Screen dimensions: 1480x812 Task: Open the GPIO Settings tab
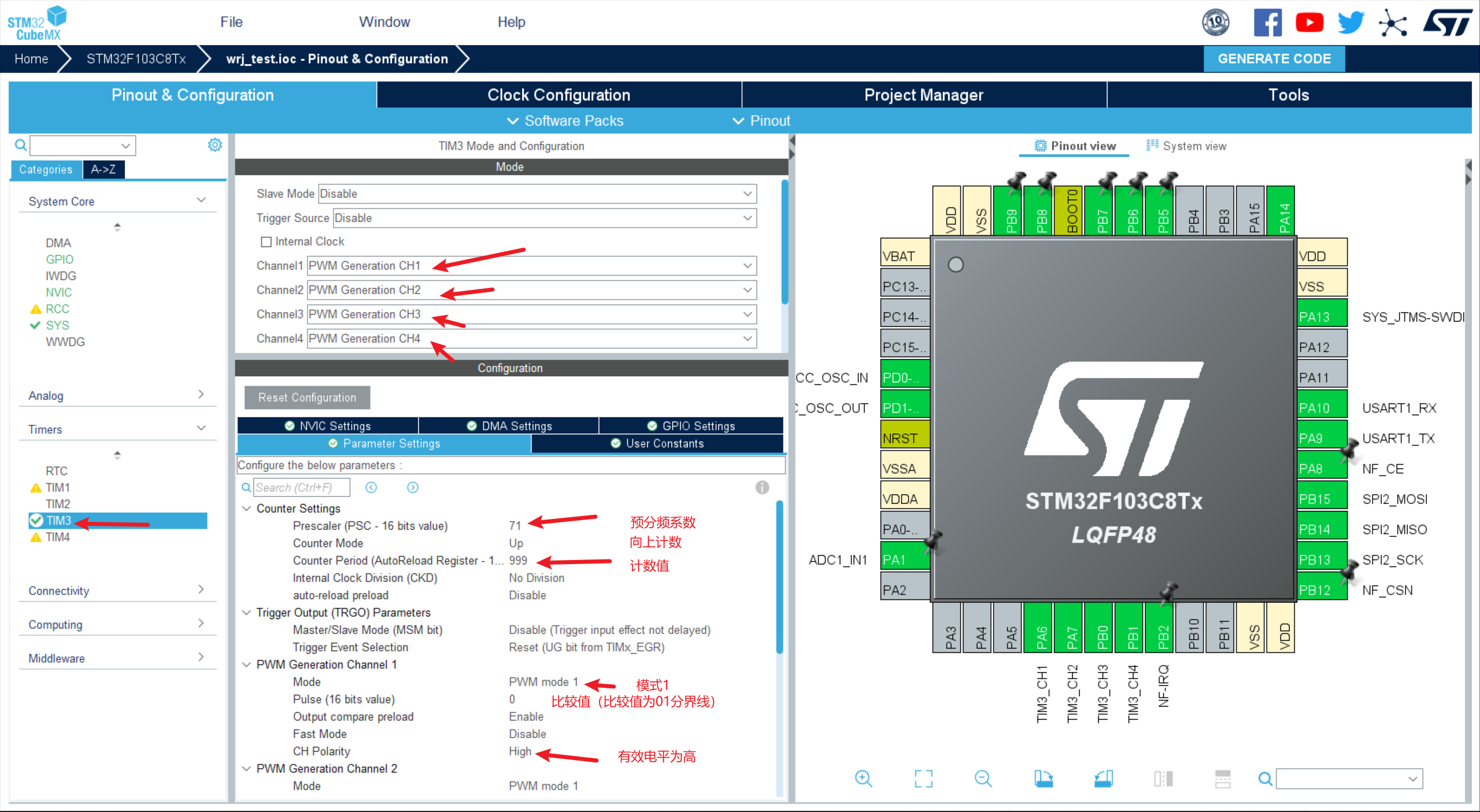click(x=691, y=426)
